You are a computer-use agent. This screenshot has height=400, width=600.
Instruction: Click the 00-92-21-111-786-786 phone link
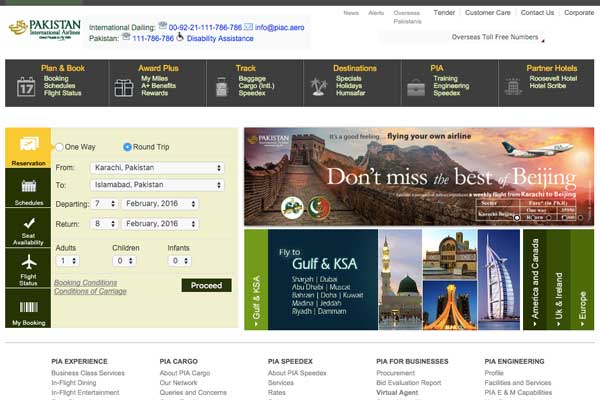tap(205, 28)
